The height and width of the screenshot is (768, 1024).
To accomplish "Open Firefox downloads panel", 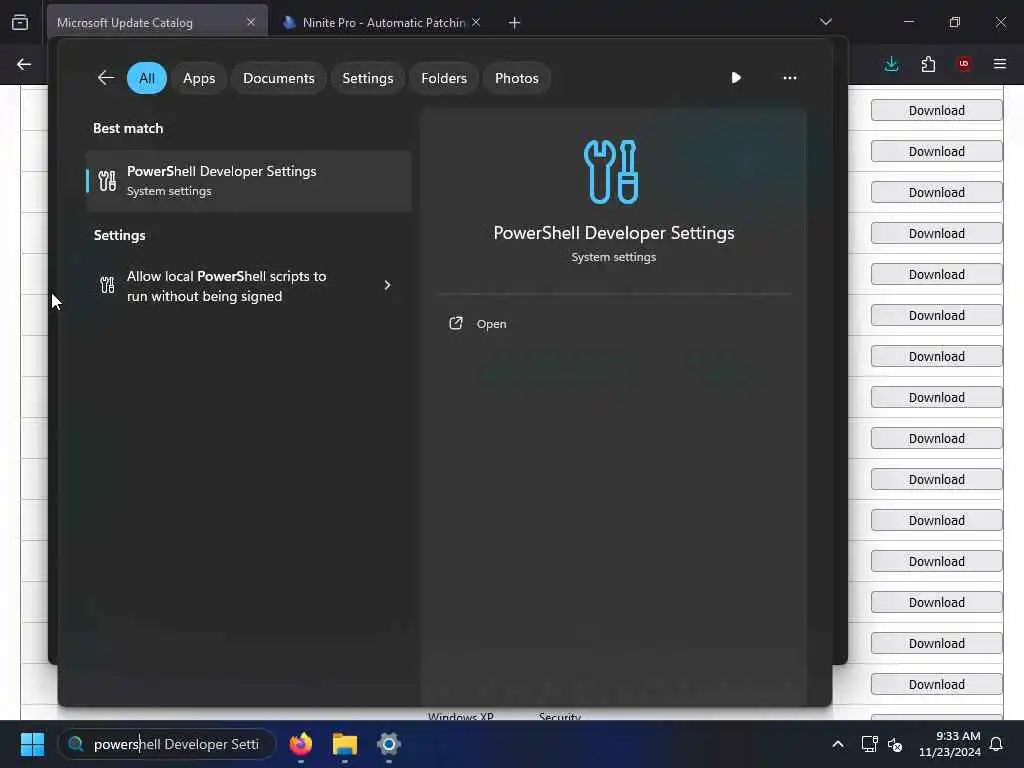I will click(x=891, y=64).
